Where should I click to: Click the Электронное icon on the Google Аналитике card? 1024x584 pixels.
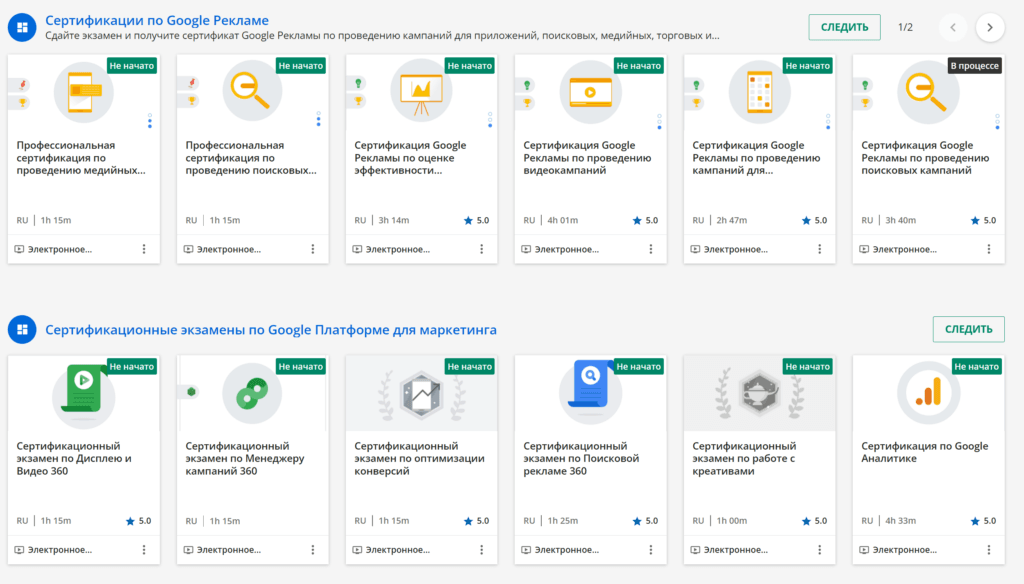(864, 550)
